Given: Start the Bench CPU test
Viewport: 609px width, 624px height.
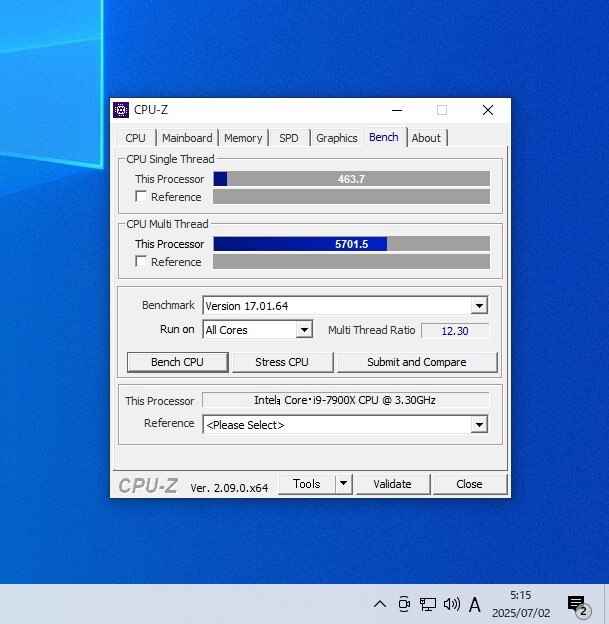Looking at the screenshot, I should tap(178, 362).
